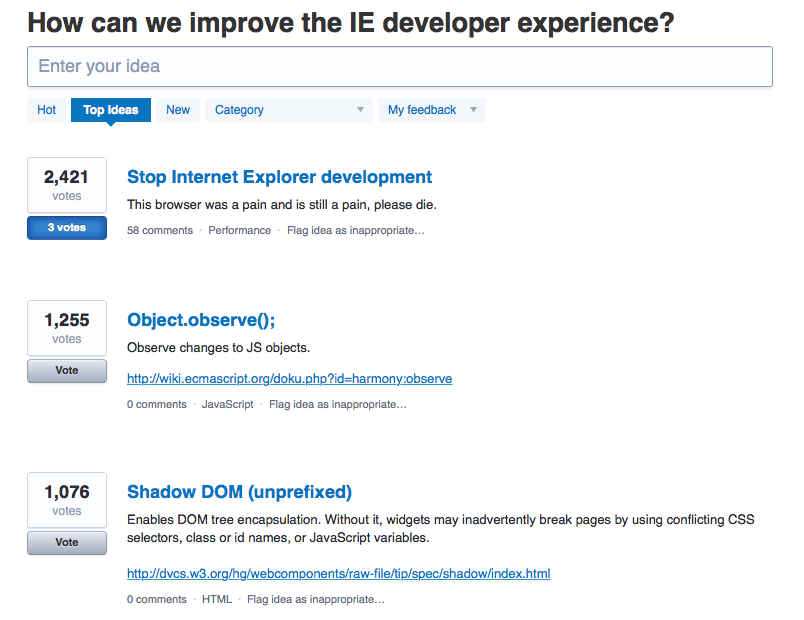Vote for the Object.observe() idea

pyautogui.click(x=67, y=370)
